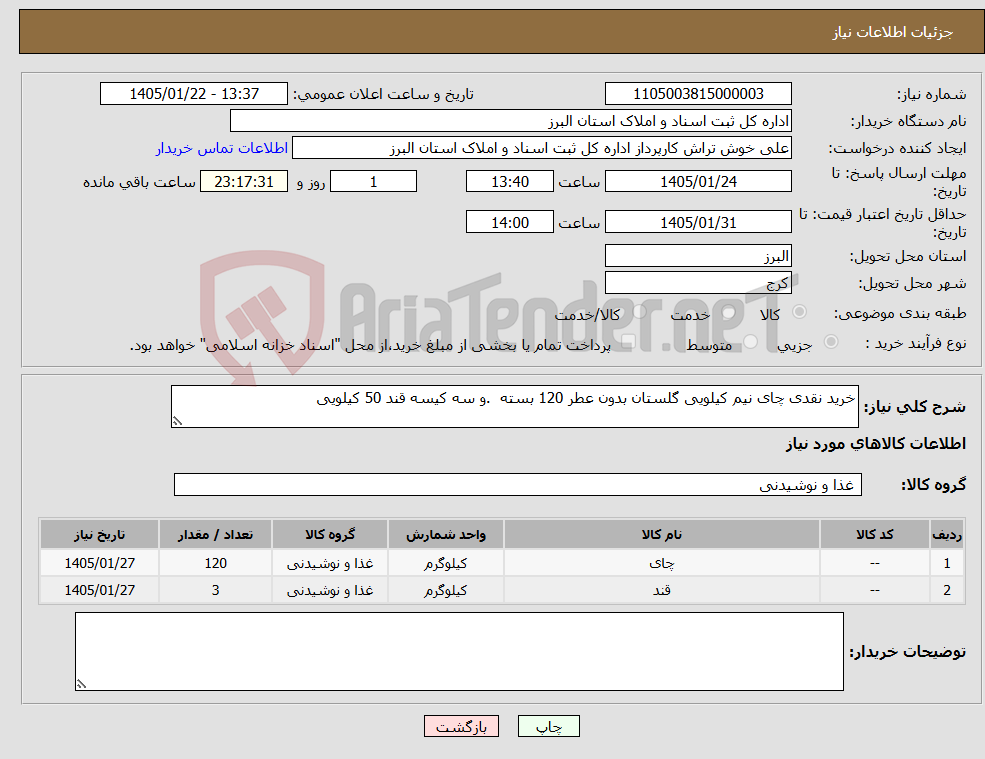Viewport: 985px width, 759px height.
Task: Click the چاپ print button
Action: click(548, 726)
